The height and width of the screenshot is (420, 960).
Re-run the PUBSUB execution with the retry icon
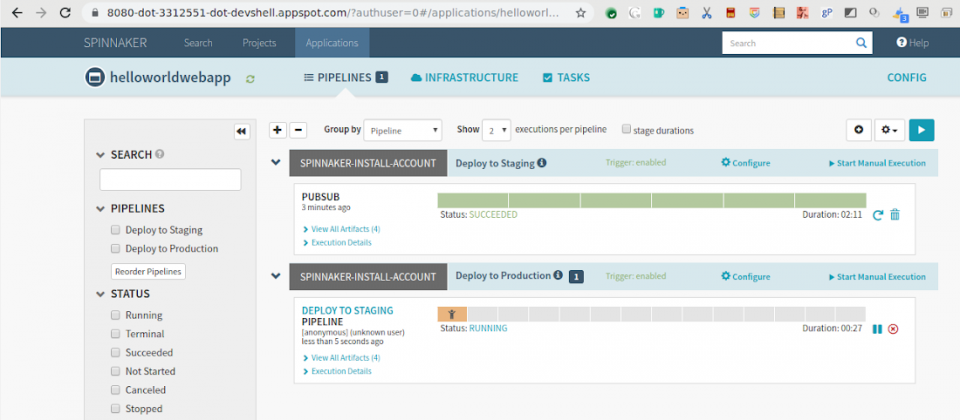(877, 215)
